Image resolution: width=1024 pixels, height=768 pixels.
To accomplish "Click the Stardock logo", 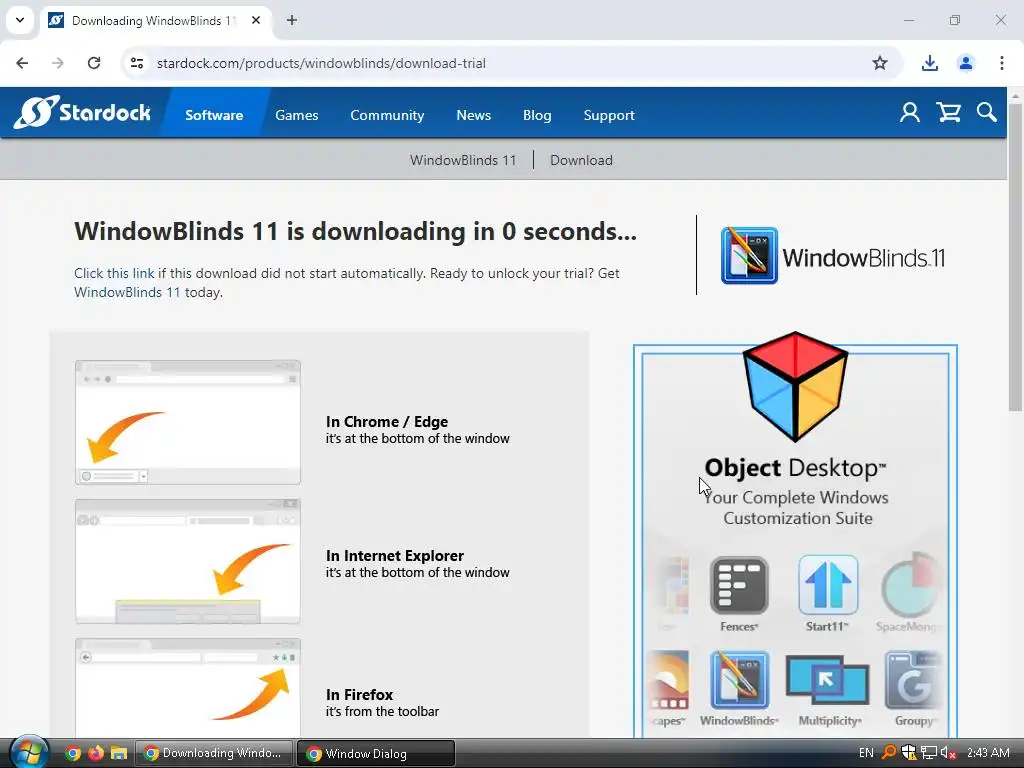I will tap(83, 112).
